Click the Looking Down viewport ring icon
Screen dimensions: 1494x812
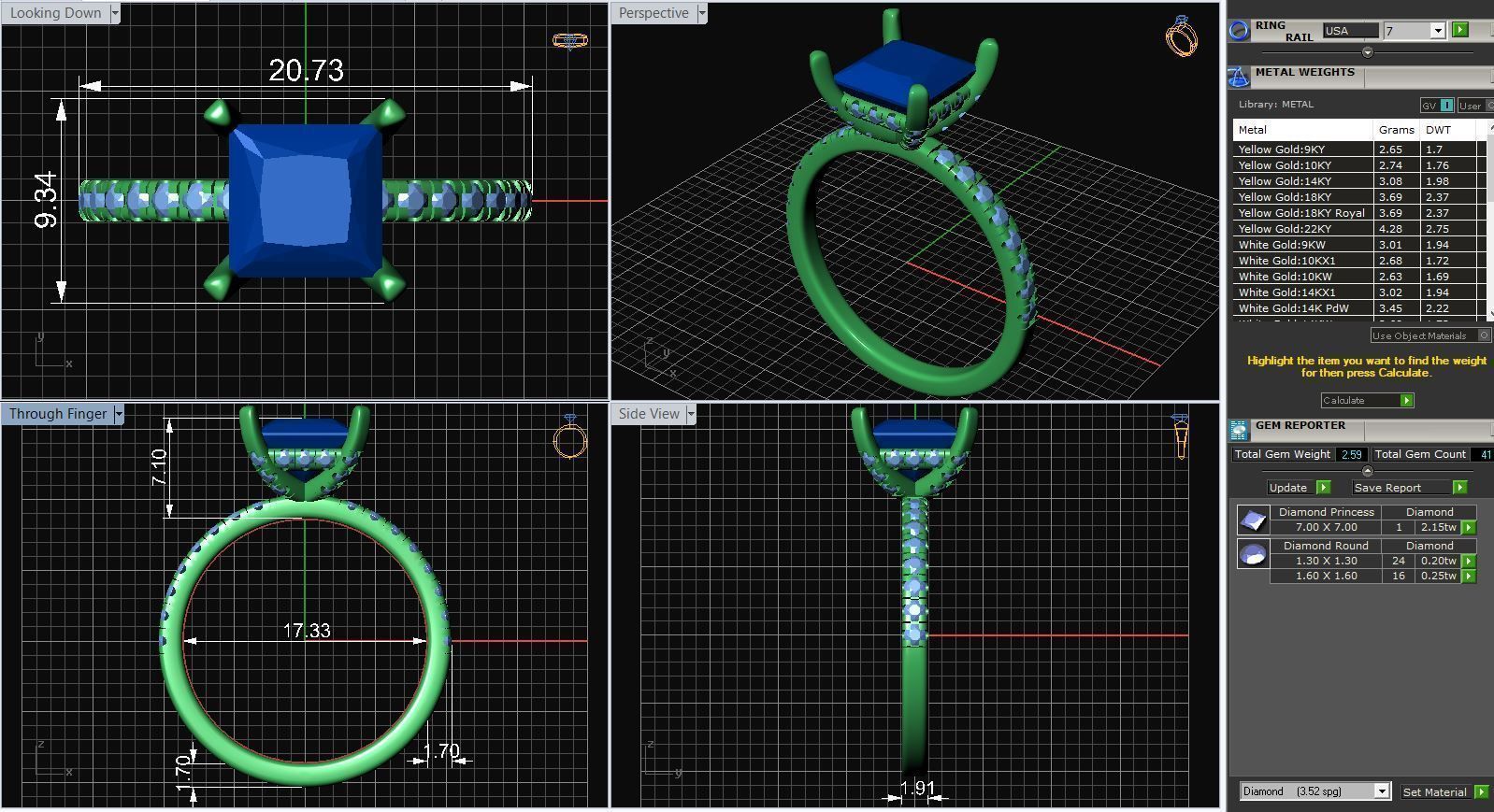(x=569, y=40)
